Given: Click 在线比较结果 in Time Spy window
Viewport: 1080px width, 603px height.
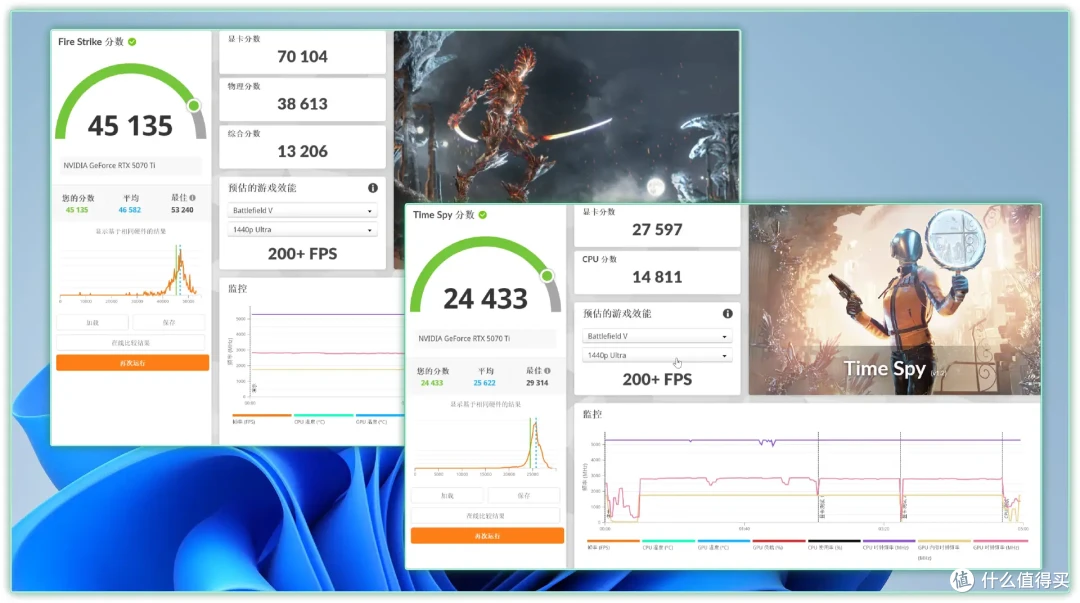Looking at the screenshot, I should coord(486,515).
